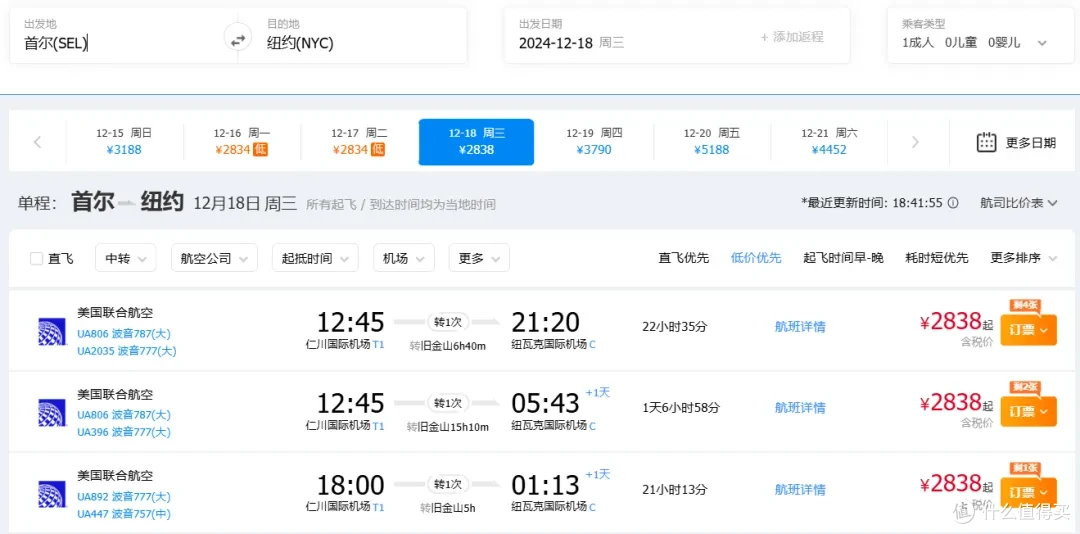The image size is (1080, 534).
Task: Open 航班详情 for the 1天6小时58分 flight
Action: tap(800, 408)
